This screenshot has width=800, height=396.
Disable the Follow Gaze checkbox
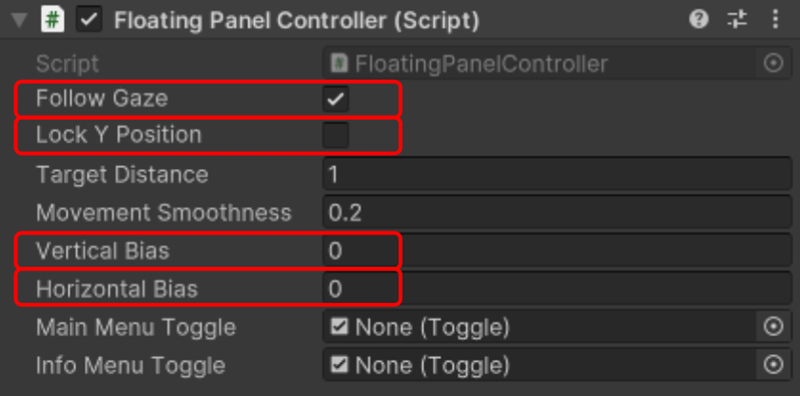(x=336, y=99)
